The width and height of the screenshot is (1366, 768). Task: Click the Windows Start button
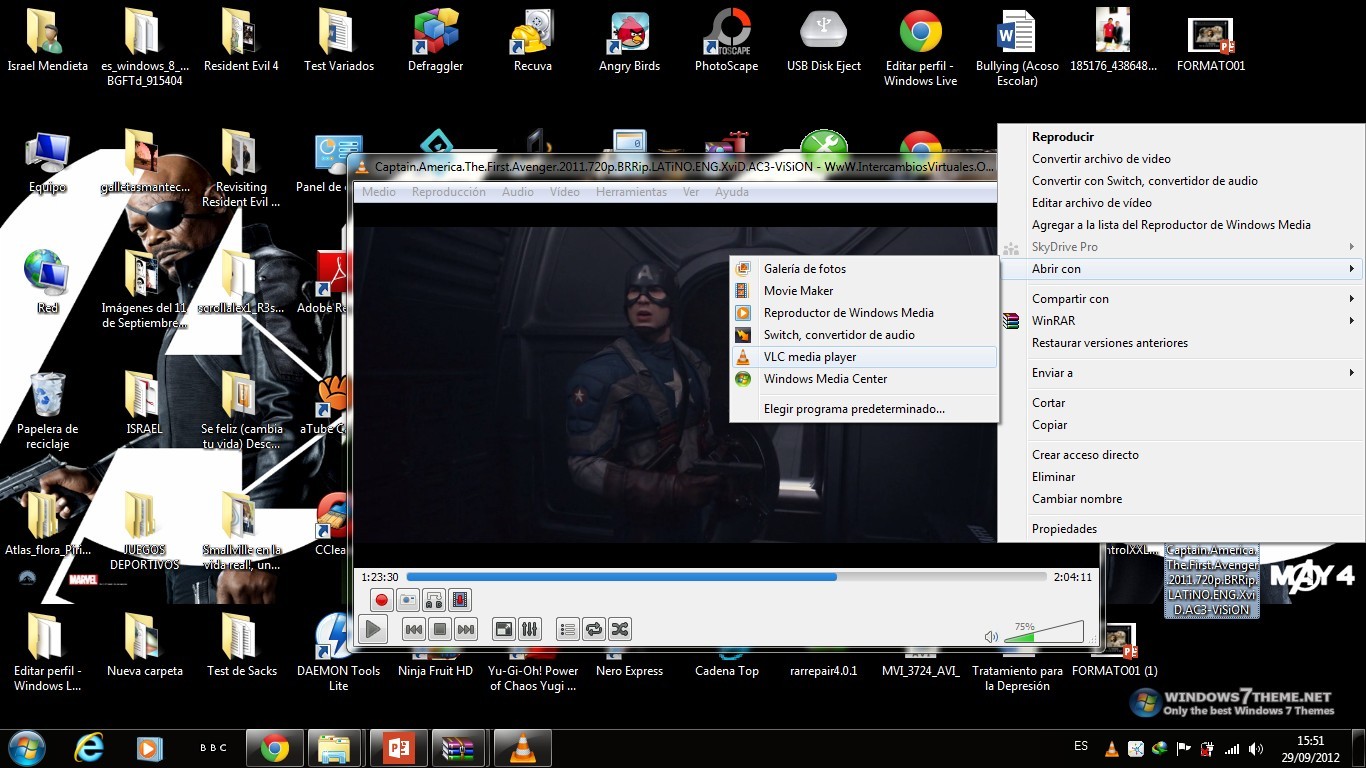click(26, 748)
